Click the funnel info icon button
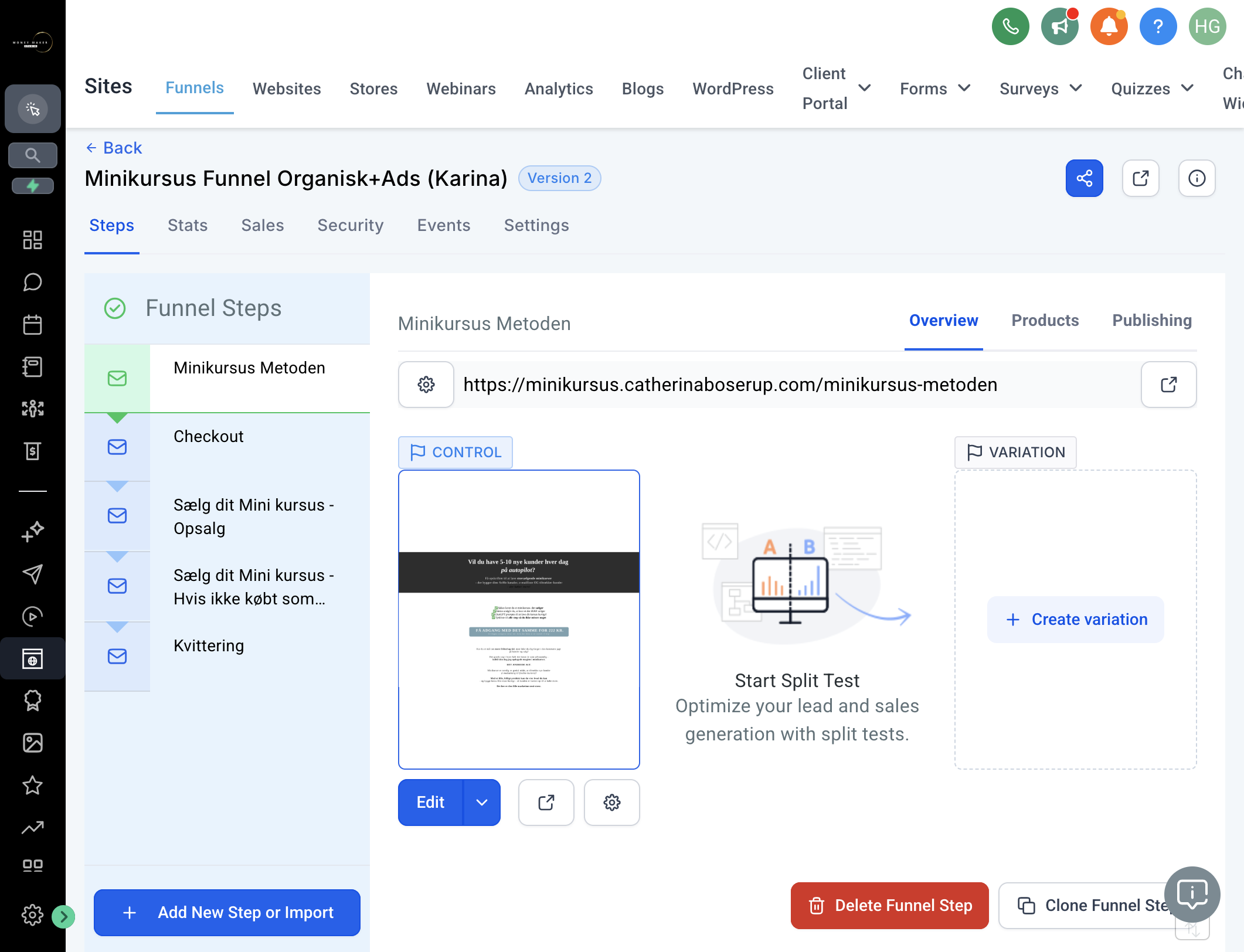This screenshot has width=1244, height=952. pyautogui.click(x=1197, y=178)
